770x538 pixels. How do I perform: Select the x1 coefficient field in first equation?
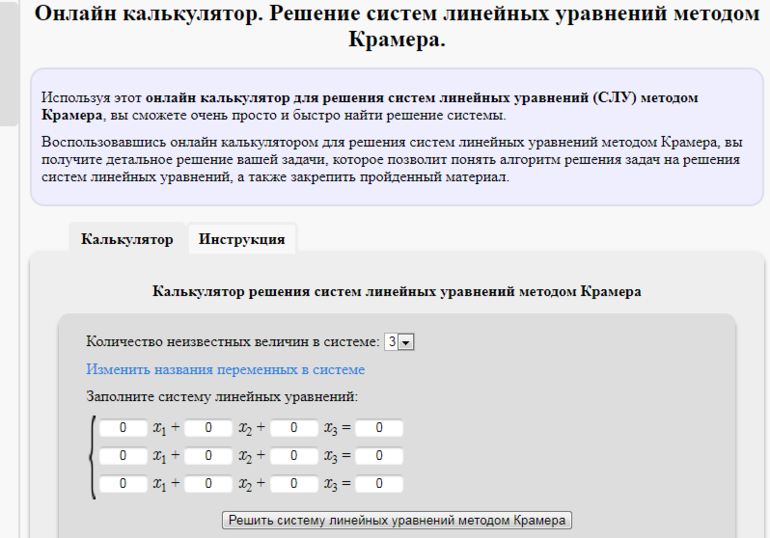[123, 428]
